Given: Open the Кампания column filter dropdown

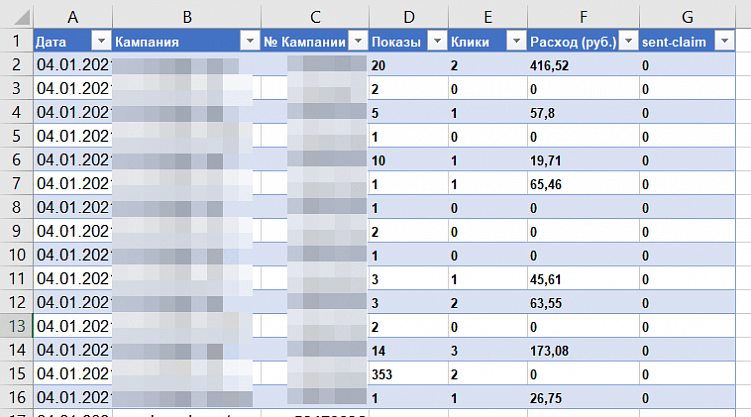Looking at the screenshot, I should point(250,41).
